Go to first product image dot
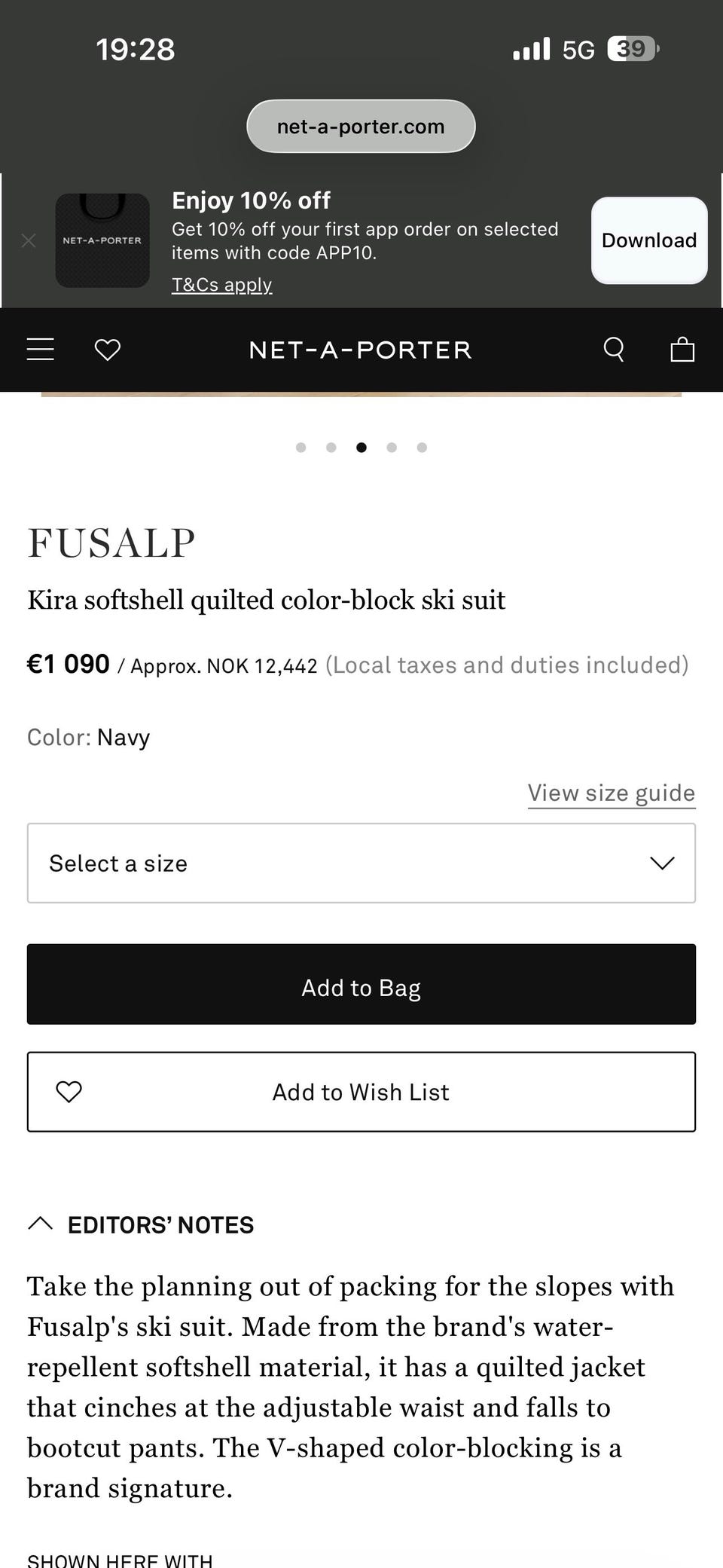The width and height of the screenshot is (723, 1568). point(301,448)
